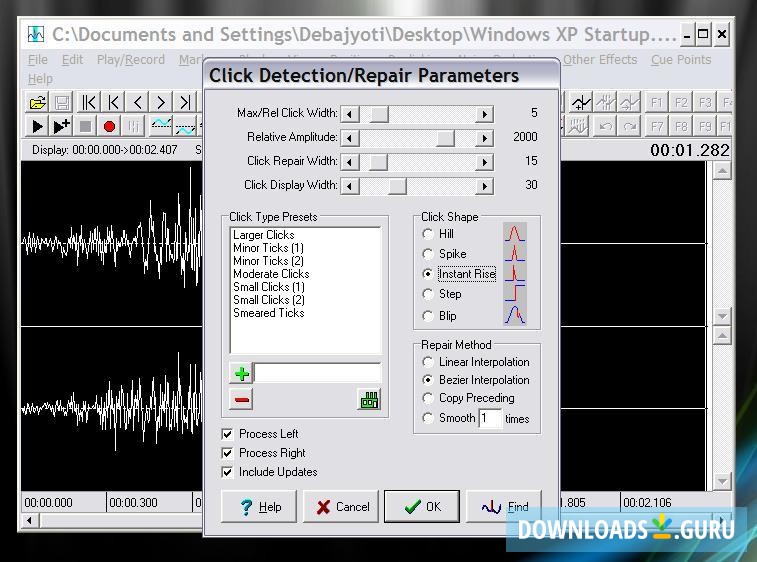The height and width of the screenshot is (562, 757).
Task: Click the Play-plus toolbar icon
Action: (62, 126)
